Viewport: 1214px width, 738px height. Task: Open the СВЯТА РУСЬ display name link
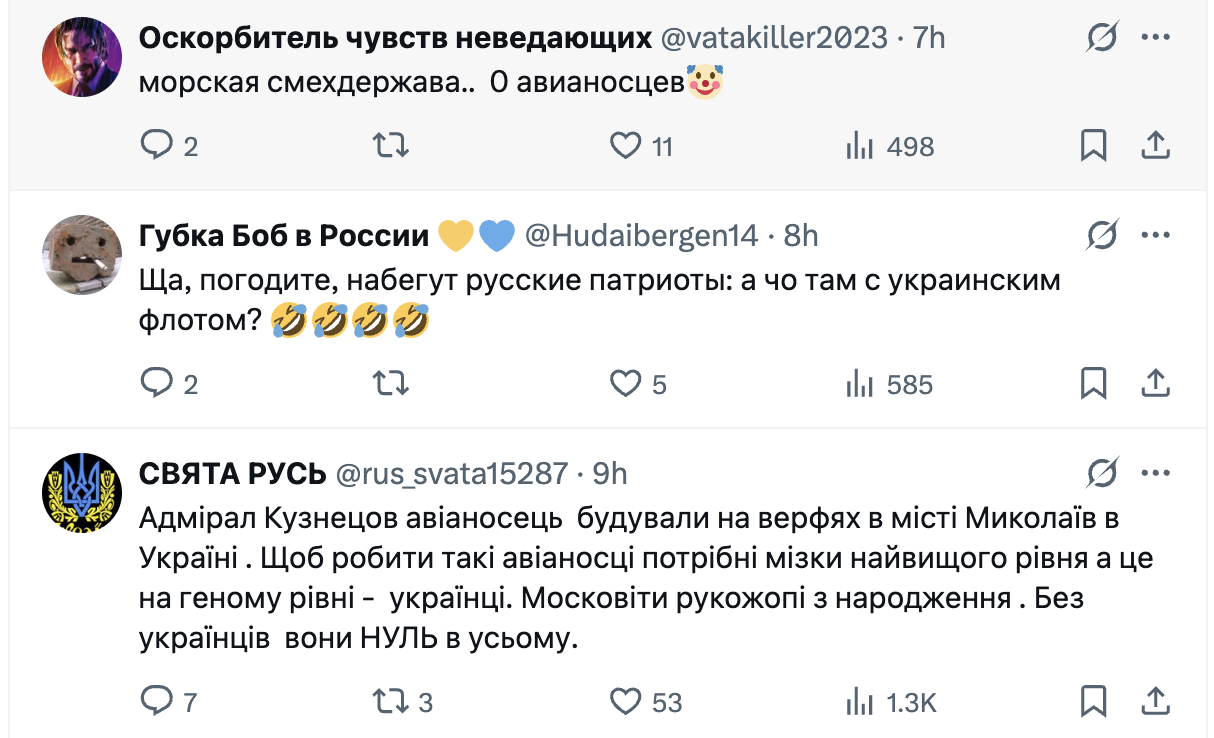click(x=232, y=473)
